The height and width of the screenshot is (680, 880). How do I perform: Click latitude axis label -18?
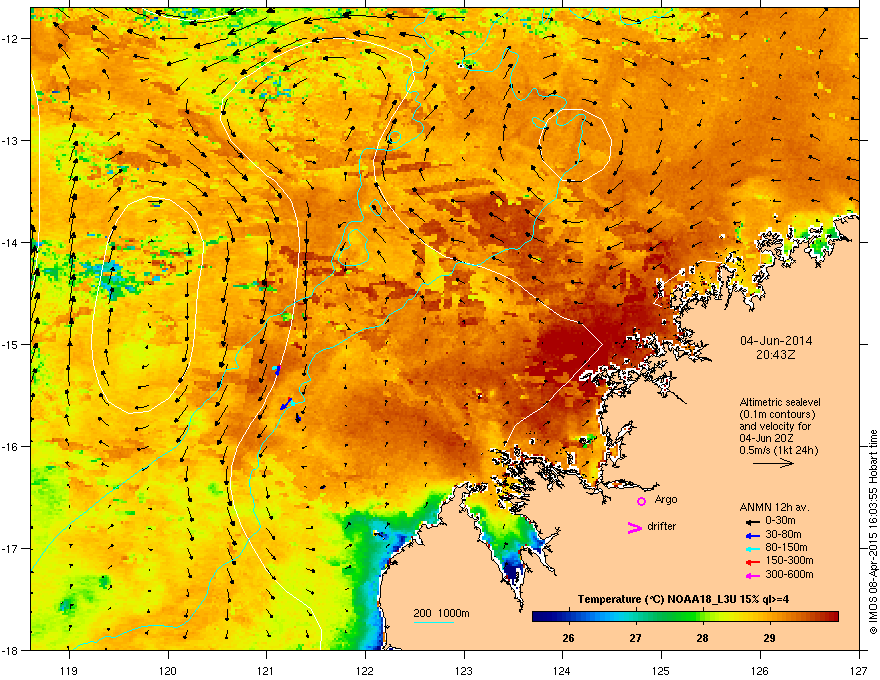coord(10,650)
